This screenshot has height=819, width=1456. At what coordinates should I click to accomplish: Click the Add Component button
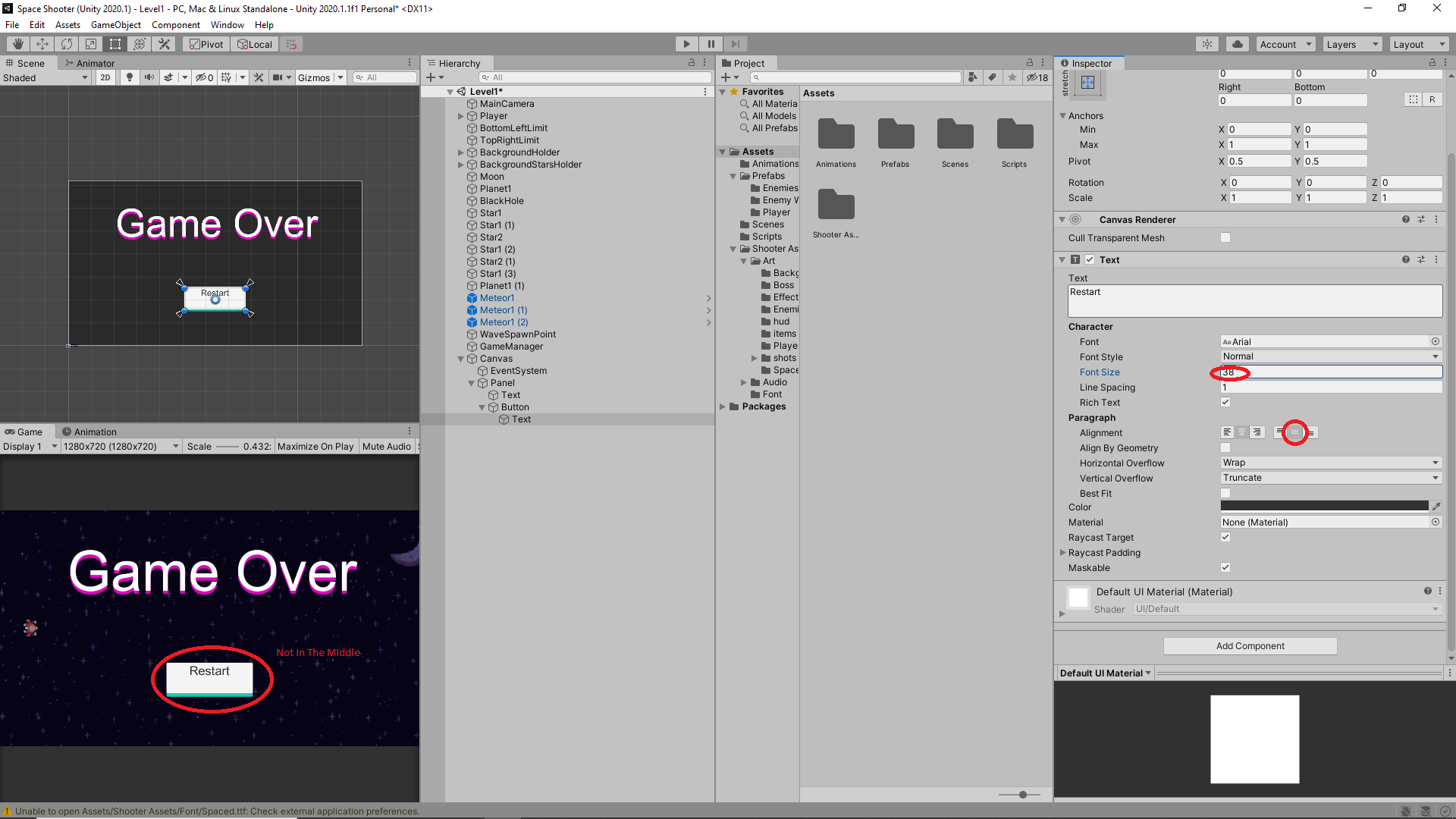point(1250,646)
